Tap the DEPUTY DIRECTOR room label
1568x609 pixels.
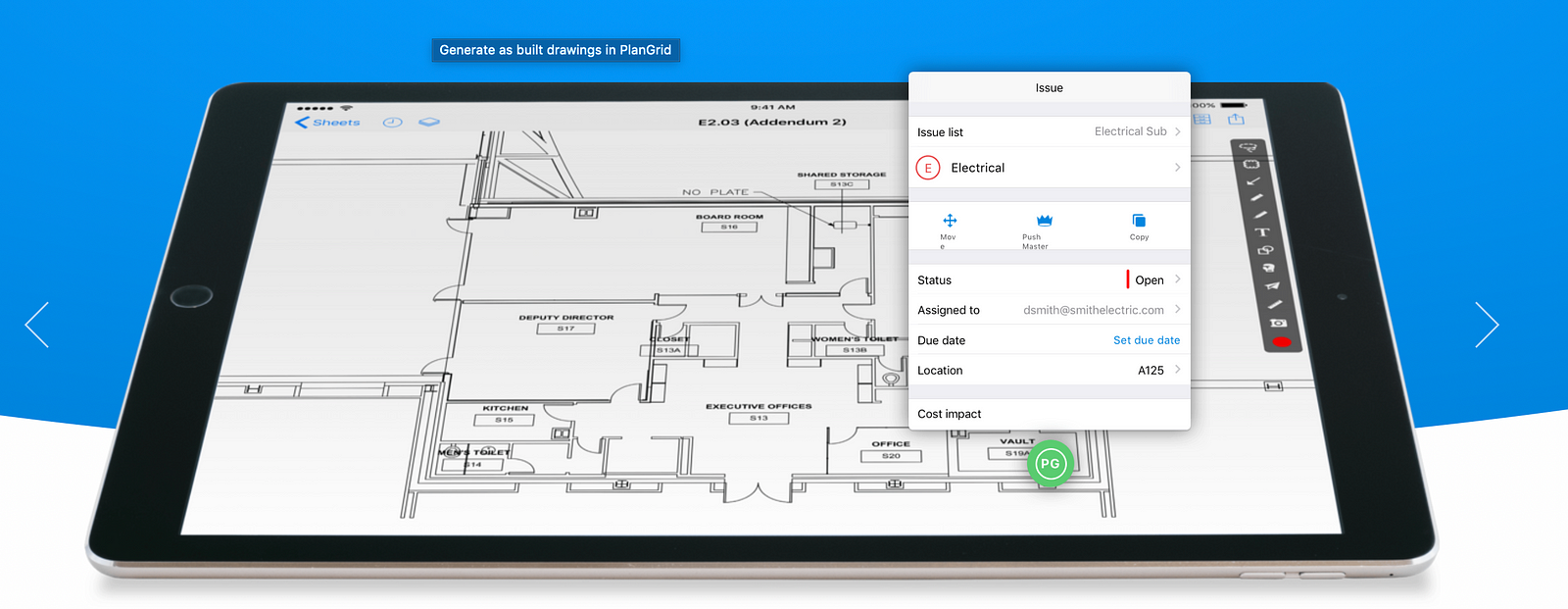(x=566, y=318)
